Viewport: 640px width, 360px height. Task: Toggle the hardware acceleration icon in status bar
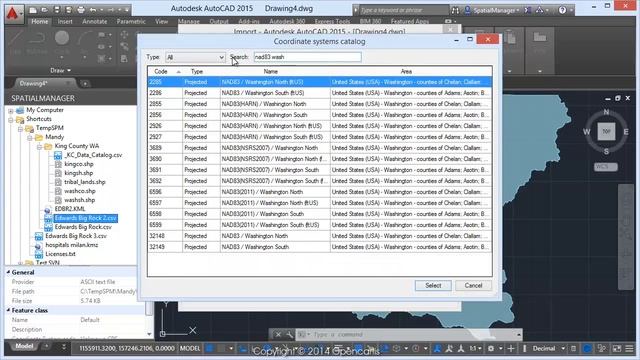(x=587, y=349)
